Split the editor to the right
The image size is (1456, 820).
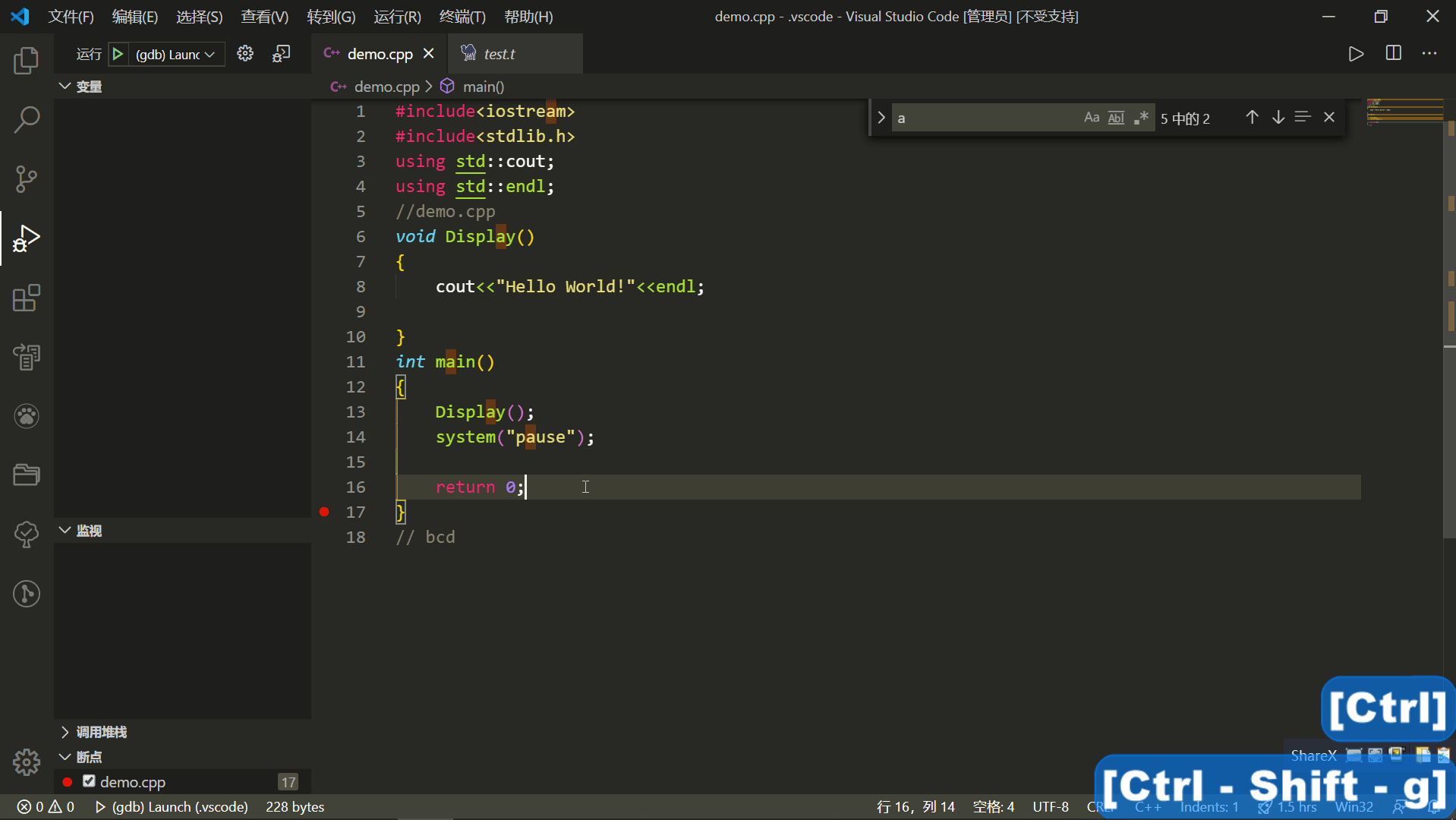tap(1394, 54)
